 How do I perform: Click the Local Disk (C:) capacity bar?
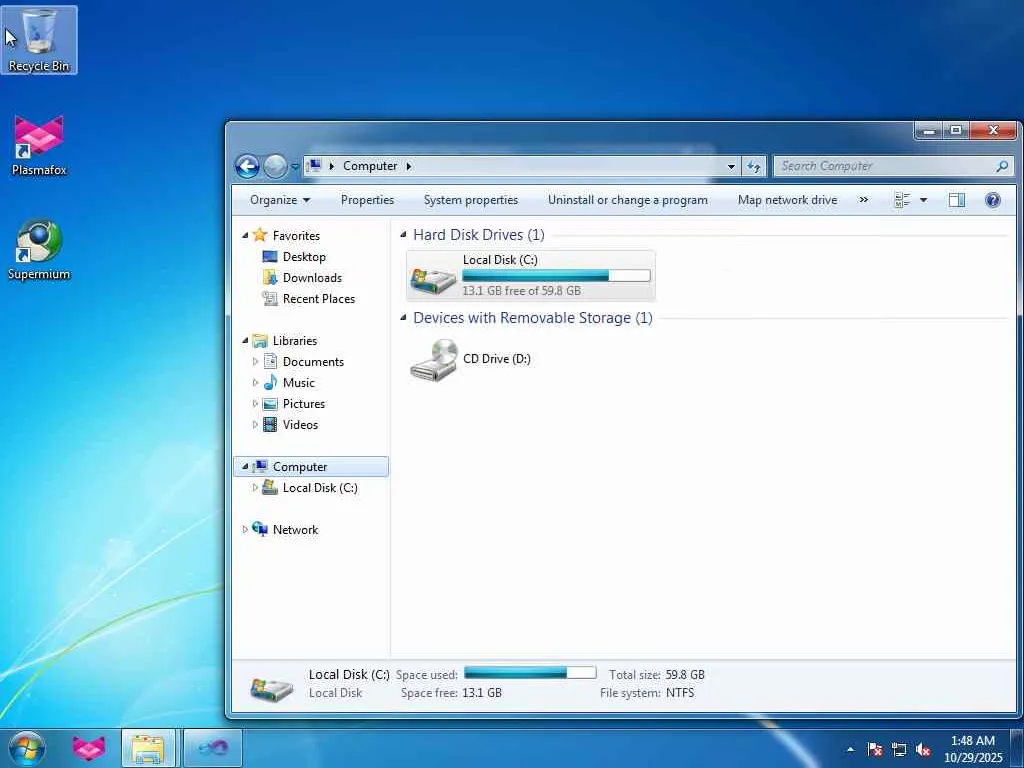coord(556,276)
